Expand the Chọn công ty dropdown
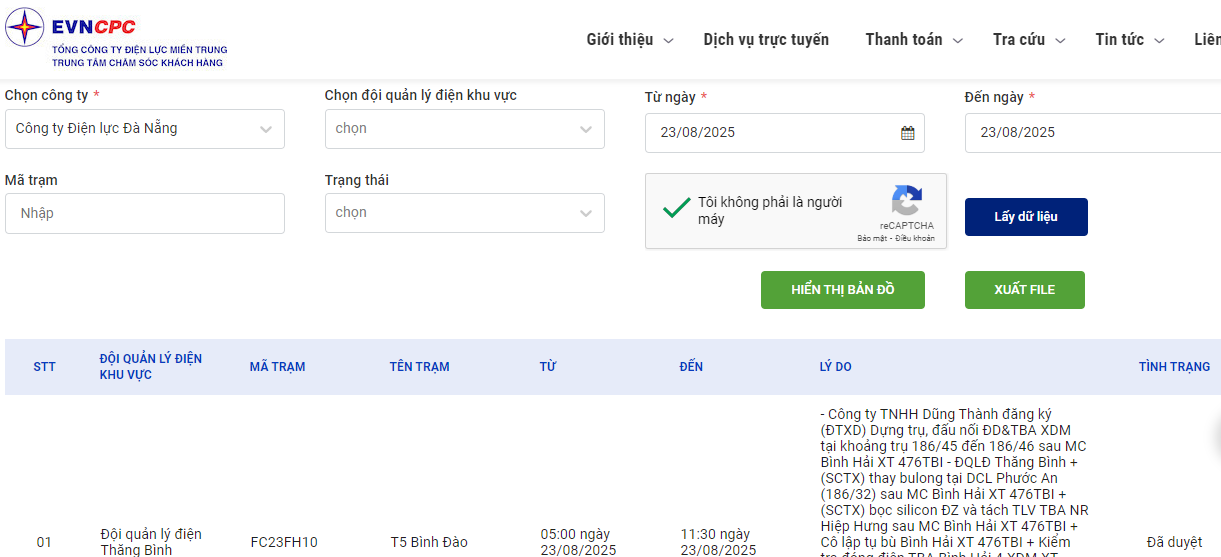The width and height of the screenshot is (1221, 557). (145, 129)
